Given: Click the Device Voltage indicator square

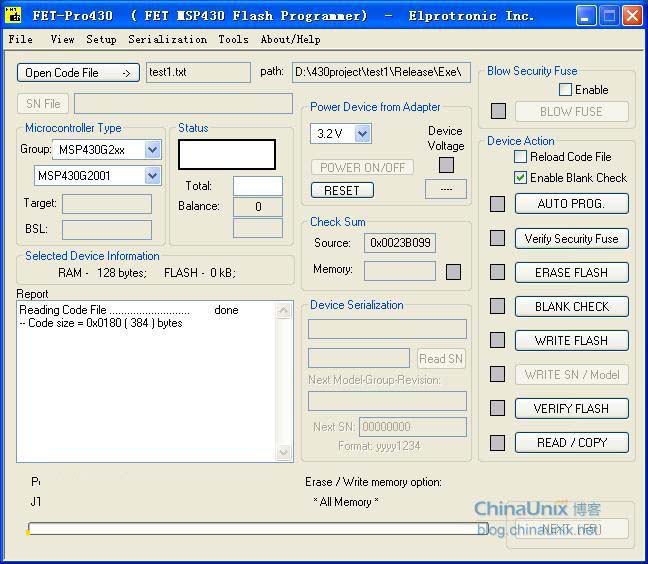Looking at the screenshot, I should point(446,165).
